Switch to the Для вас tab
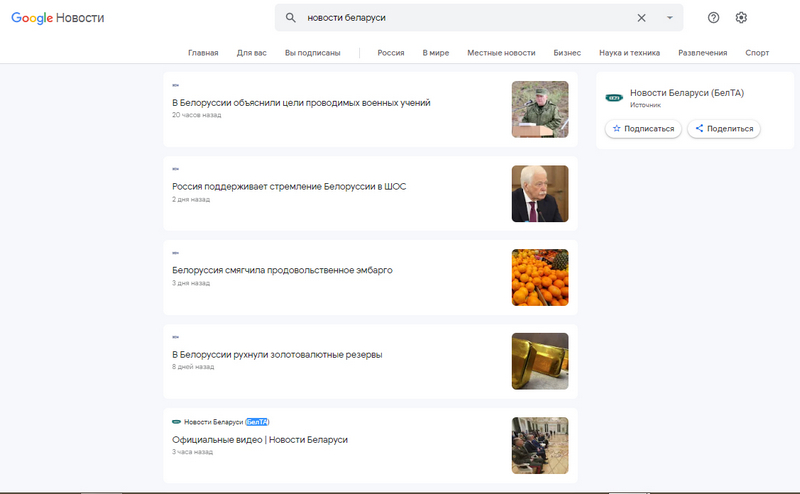The height and width of the screenshot is (494, 800). (x=251, y=53)
